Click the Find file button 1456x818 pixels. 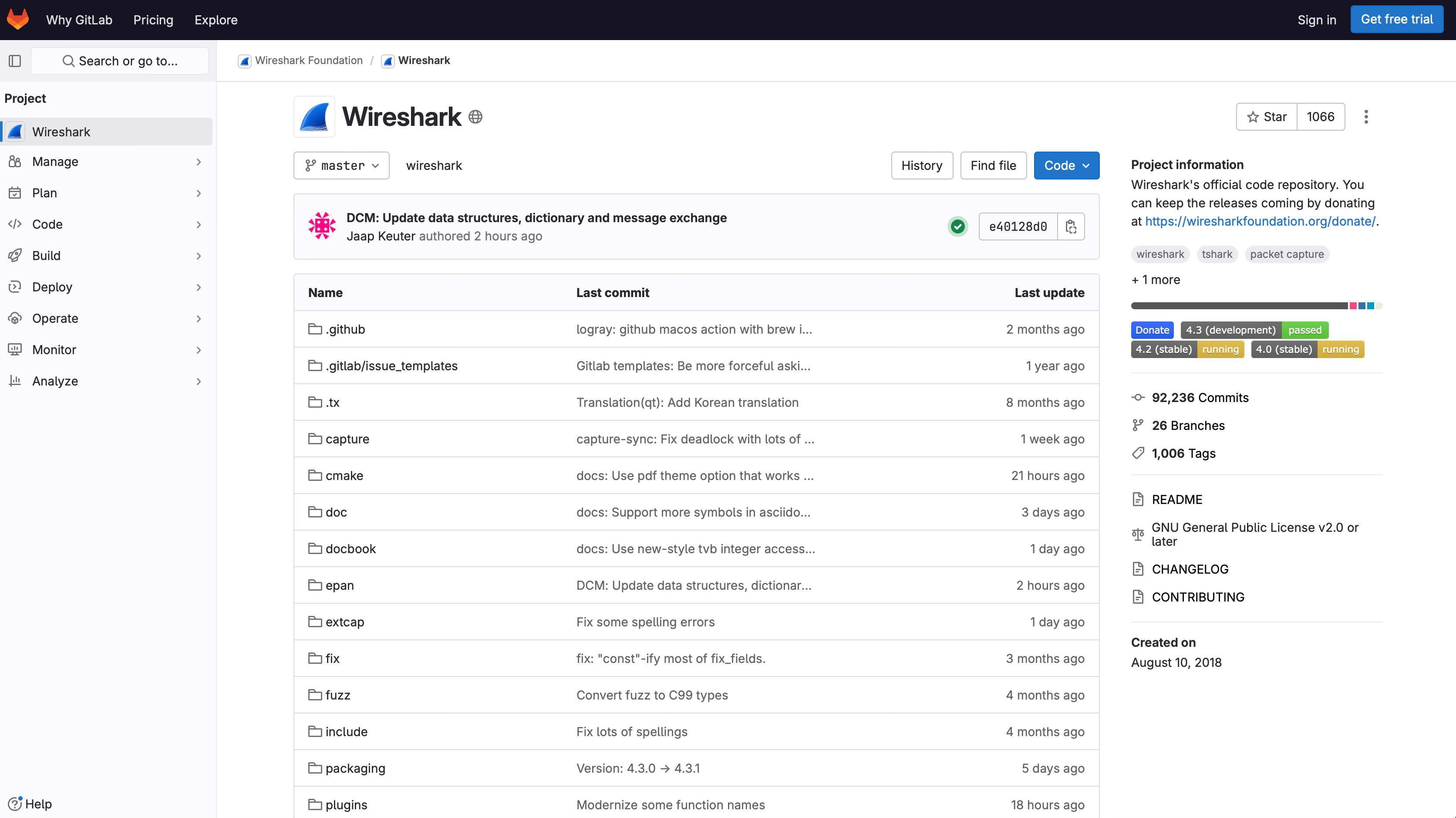(x=993, y=166)
